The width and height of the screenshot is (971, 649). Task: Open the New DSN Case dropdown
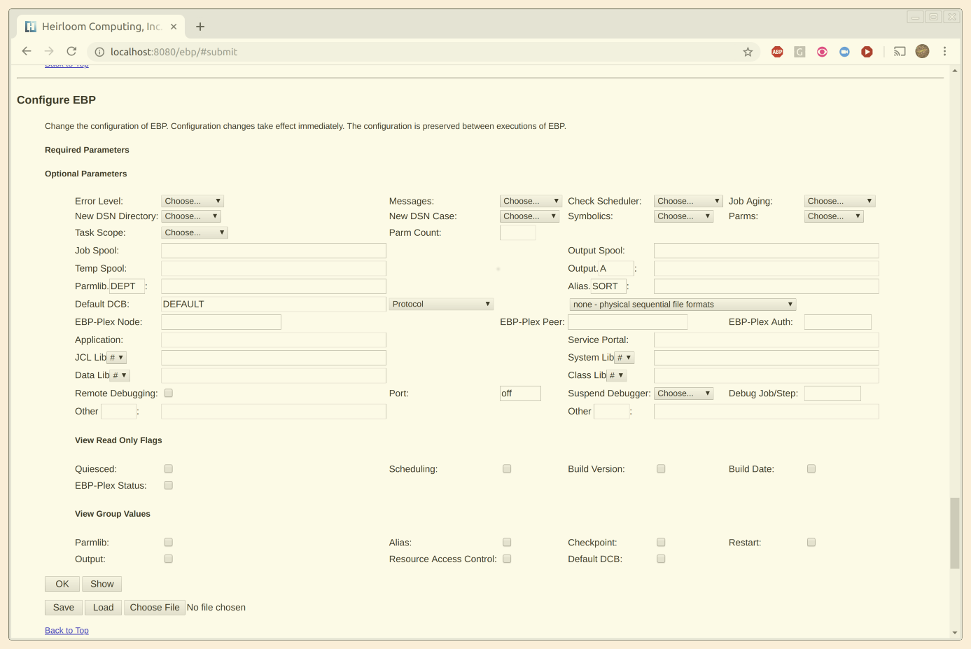(529, 216)
